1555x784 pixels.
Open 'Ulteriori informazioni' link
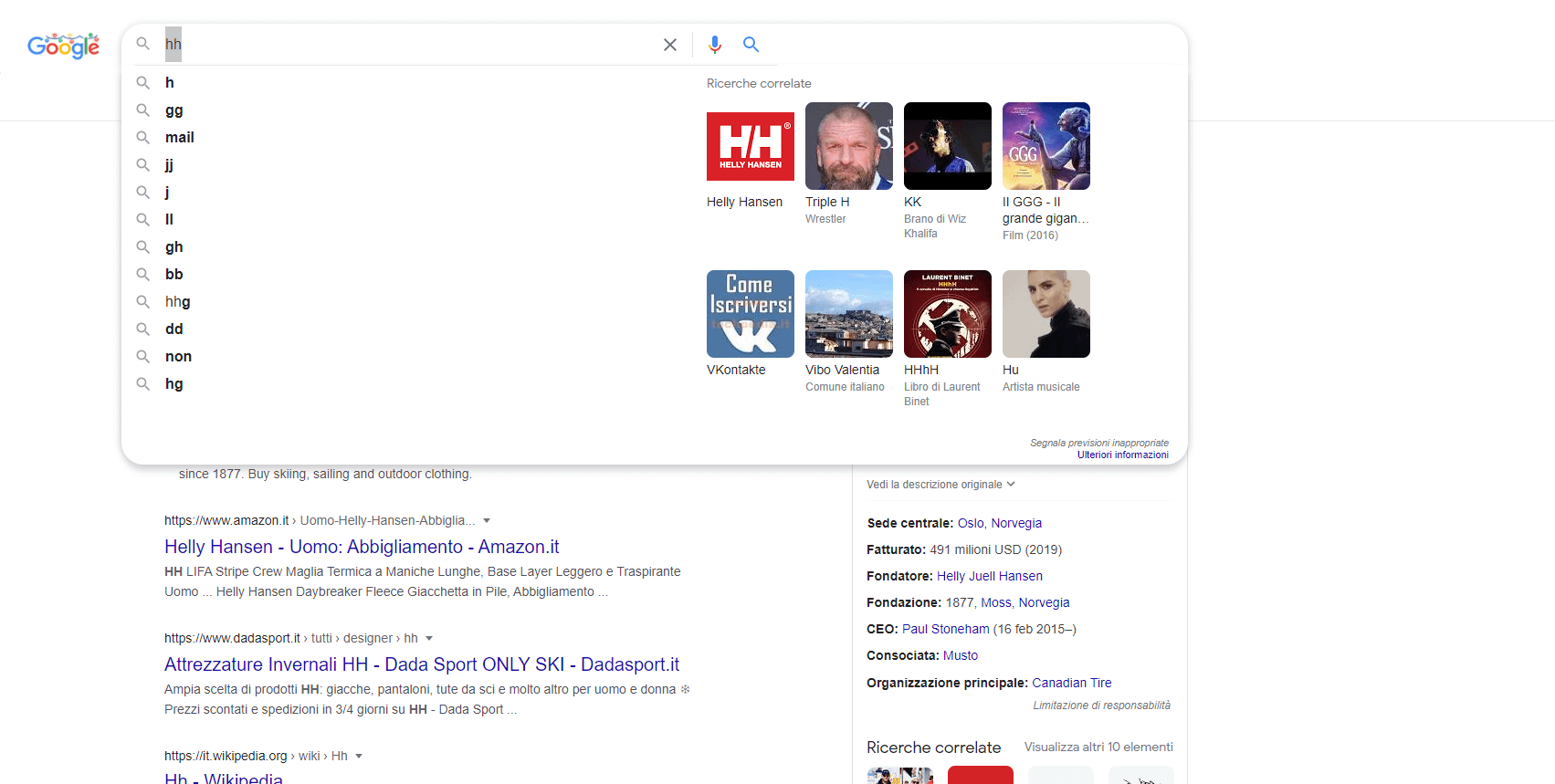click(1123, 455)
